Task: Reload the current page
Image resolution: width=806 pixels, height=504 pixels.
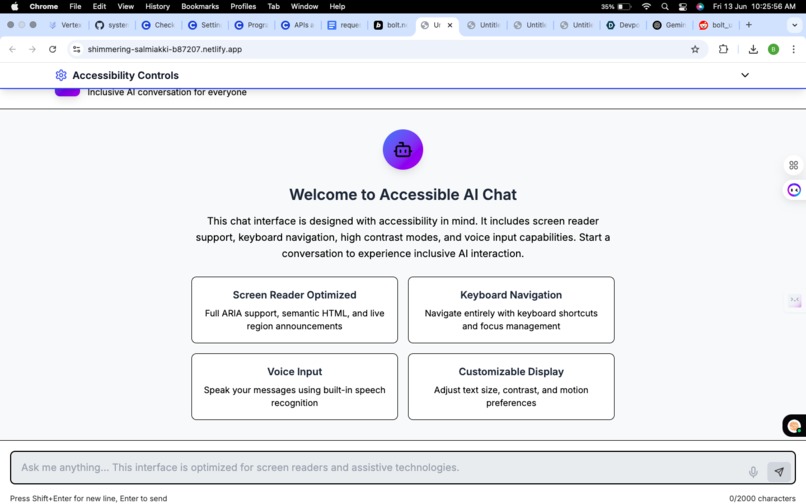Action: 52,49
